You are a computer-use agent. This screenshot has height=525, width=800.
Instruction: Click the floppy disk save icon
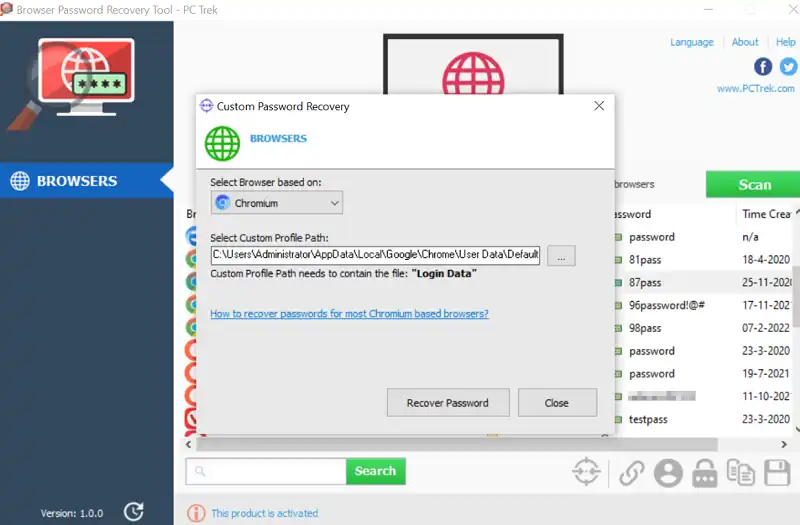pyautogui.click(x=777, y=472)
